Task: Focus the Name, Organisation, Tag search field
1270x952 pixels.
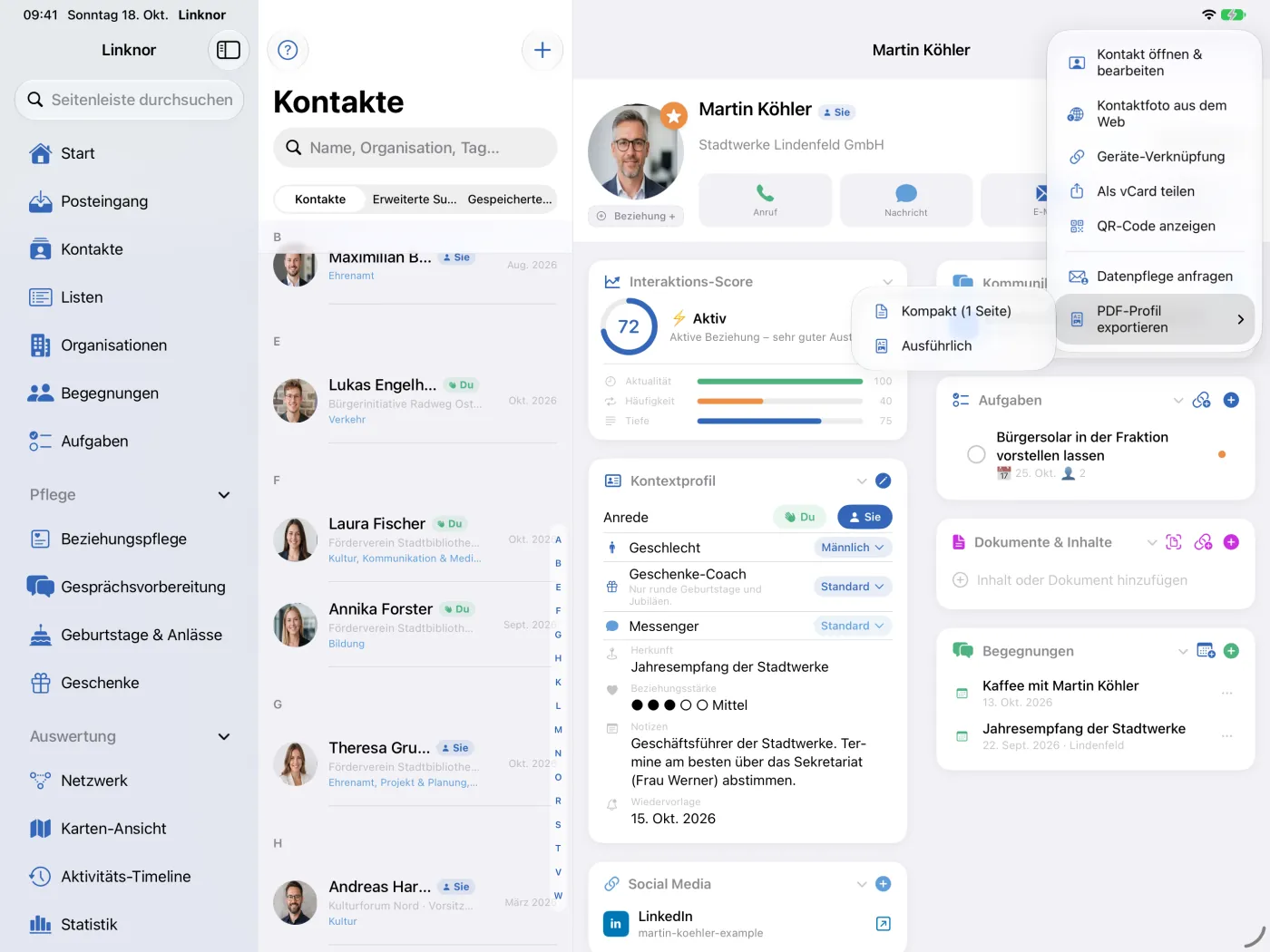Action: (x=415, y=148)
